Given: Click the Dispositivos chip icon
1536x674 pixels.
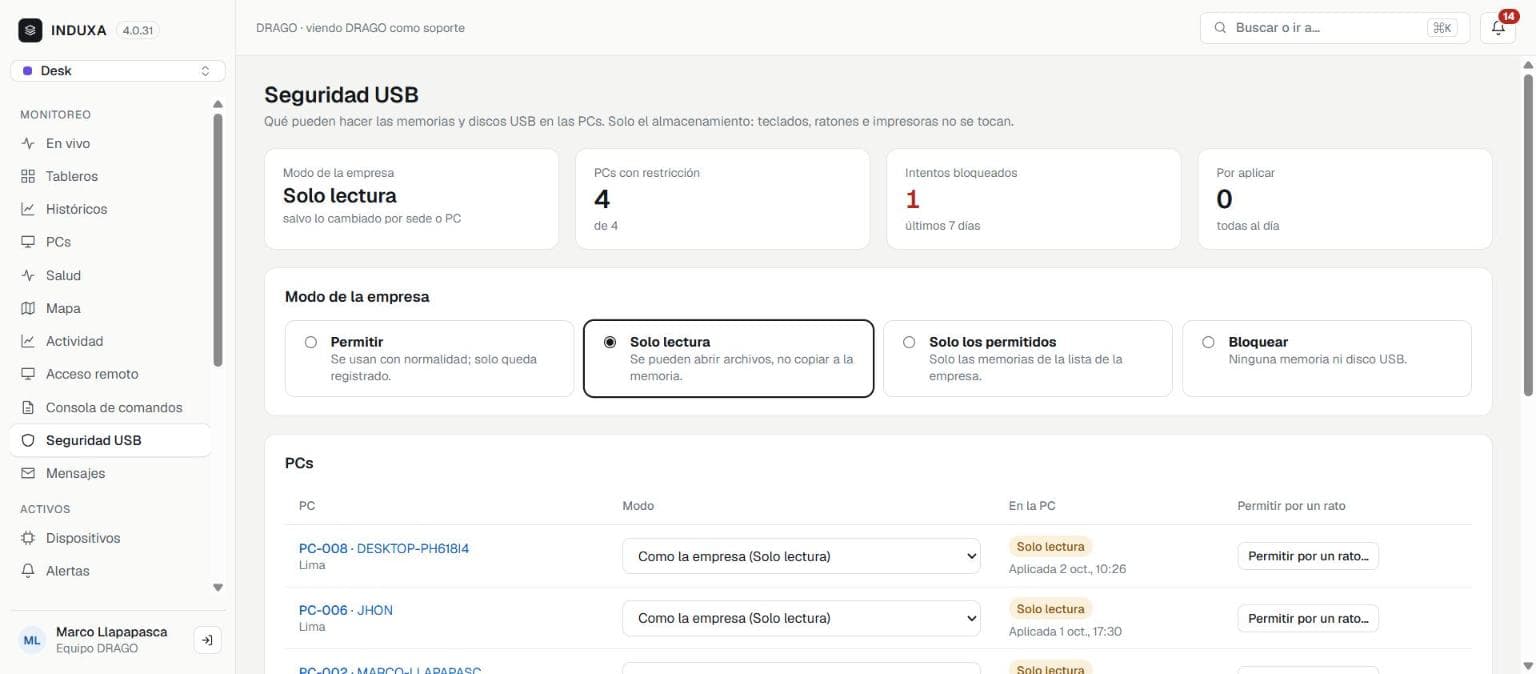Looking at the screenshot, I should 28,538.
